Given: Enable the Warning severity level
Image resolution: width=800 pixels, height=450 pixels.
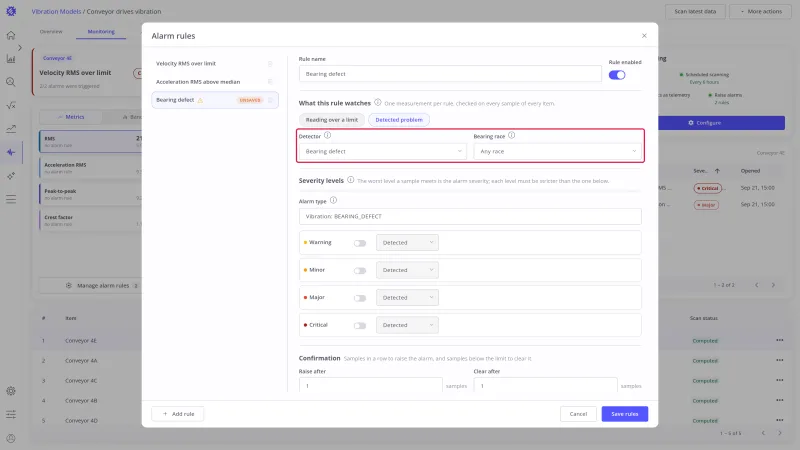Looking at the screenshot, I should click(x=360, y=243).
